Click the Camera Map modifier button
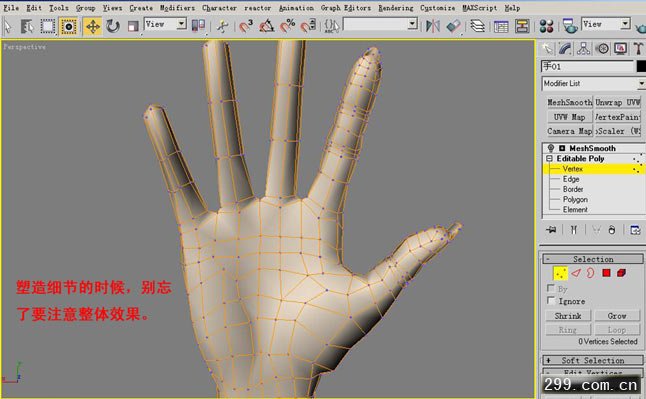The height and width of the screenshot is (399, 646). pos(569,131)
